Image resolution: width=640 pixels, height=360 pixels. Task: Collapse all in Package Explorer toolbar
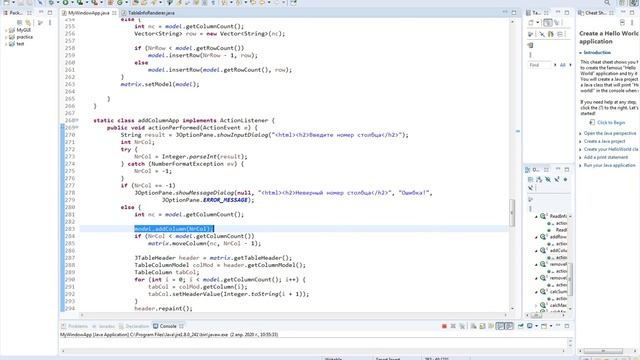[20, 22]
